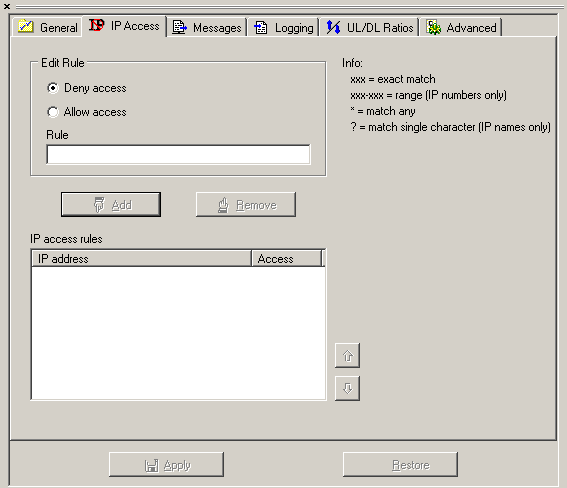567x488 pixels.
Task: Click the Messages tab document icon
Action: click(179, 27)
